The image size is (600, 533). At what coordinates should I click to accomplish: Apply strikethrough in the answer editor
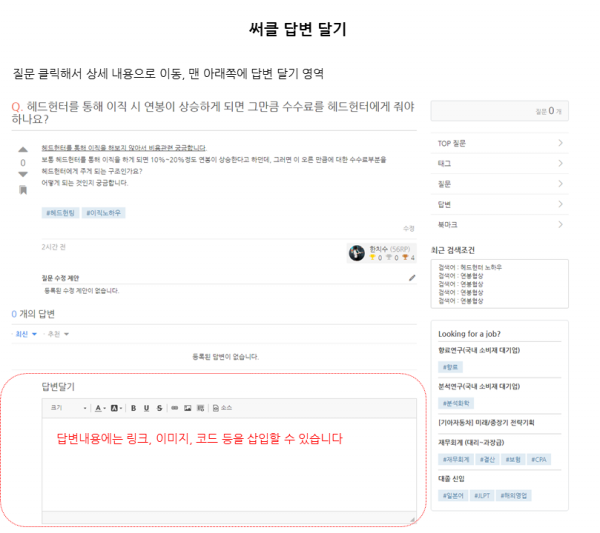[159, 408]
